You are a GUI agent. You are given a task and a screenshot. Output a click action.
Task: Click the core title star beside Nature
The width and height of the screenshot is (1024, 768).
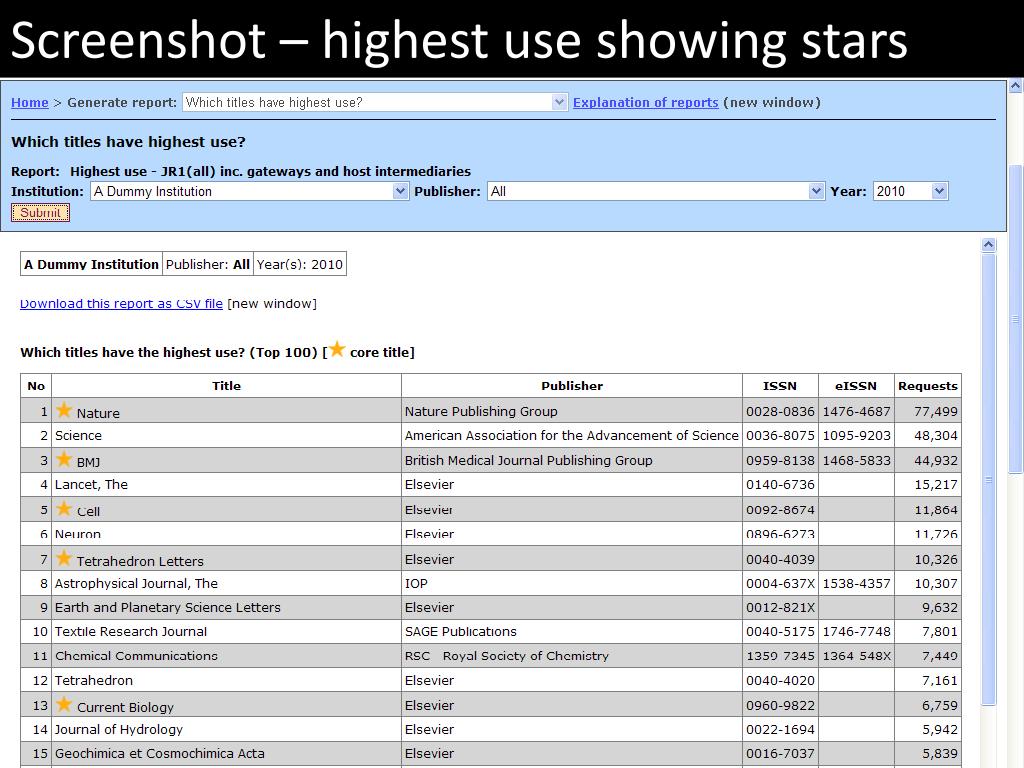click(x=63, y=410)
